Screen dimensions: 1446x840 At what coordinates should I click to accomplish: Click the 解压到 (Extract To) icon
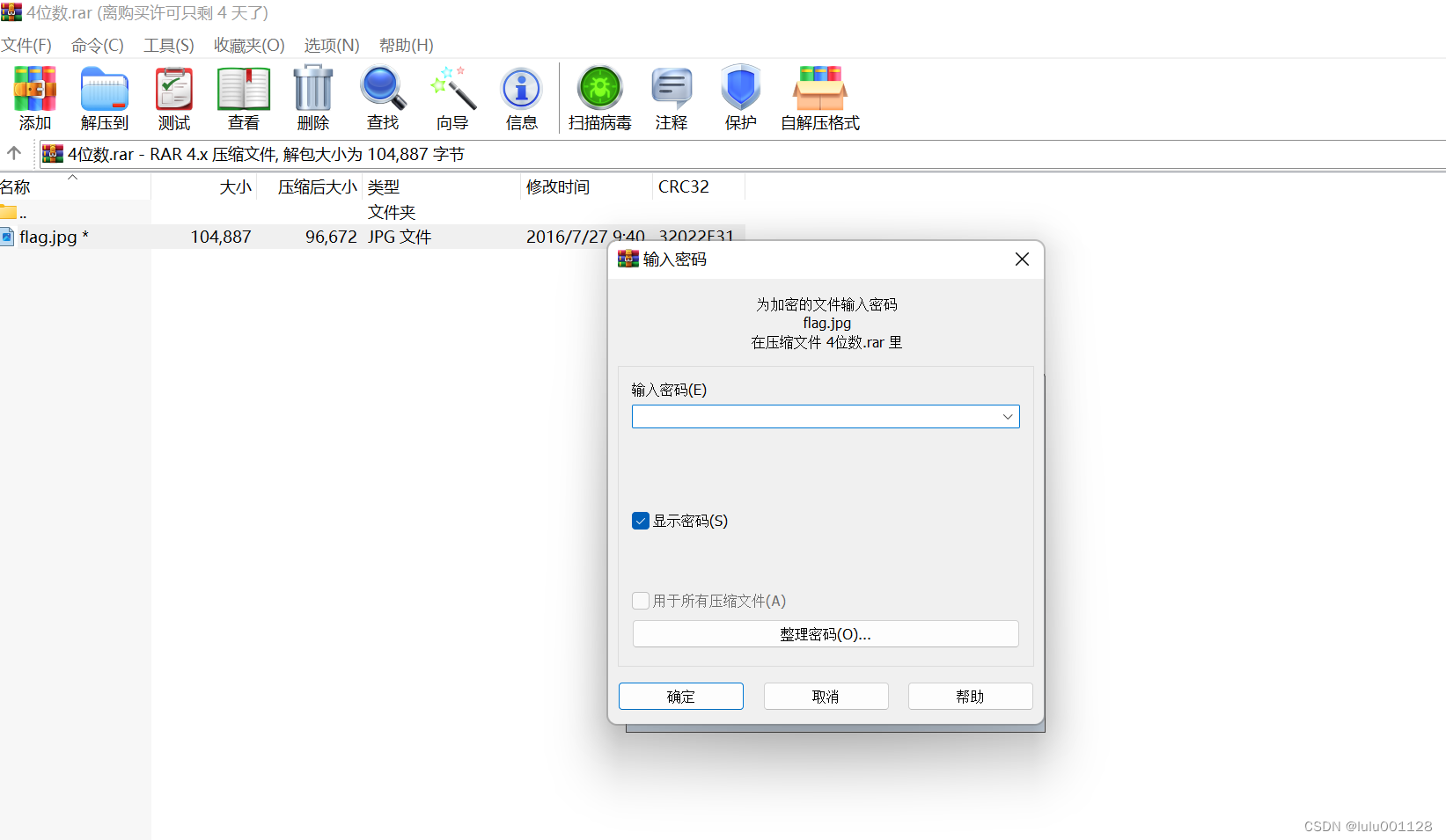103,97
